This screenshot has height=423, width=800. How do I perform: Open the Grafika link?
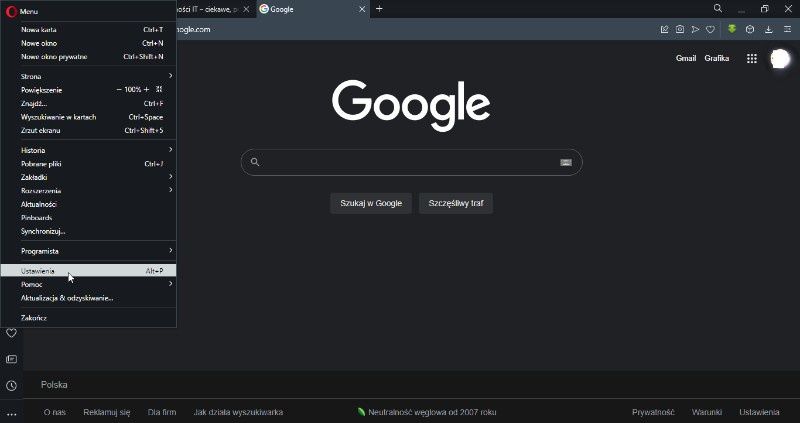[716, 58]
